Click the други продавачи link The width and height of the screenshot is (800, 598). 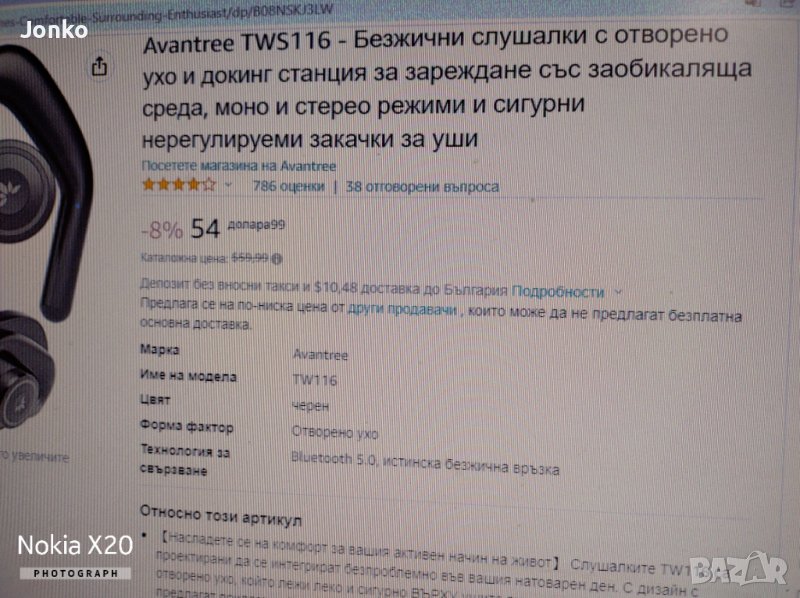[402, 309]
